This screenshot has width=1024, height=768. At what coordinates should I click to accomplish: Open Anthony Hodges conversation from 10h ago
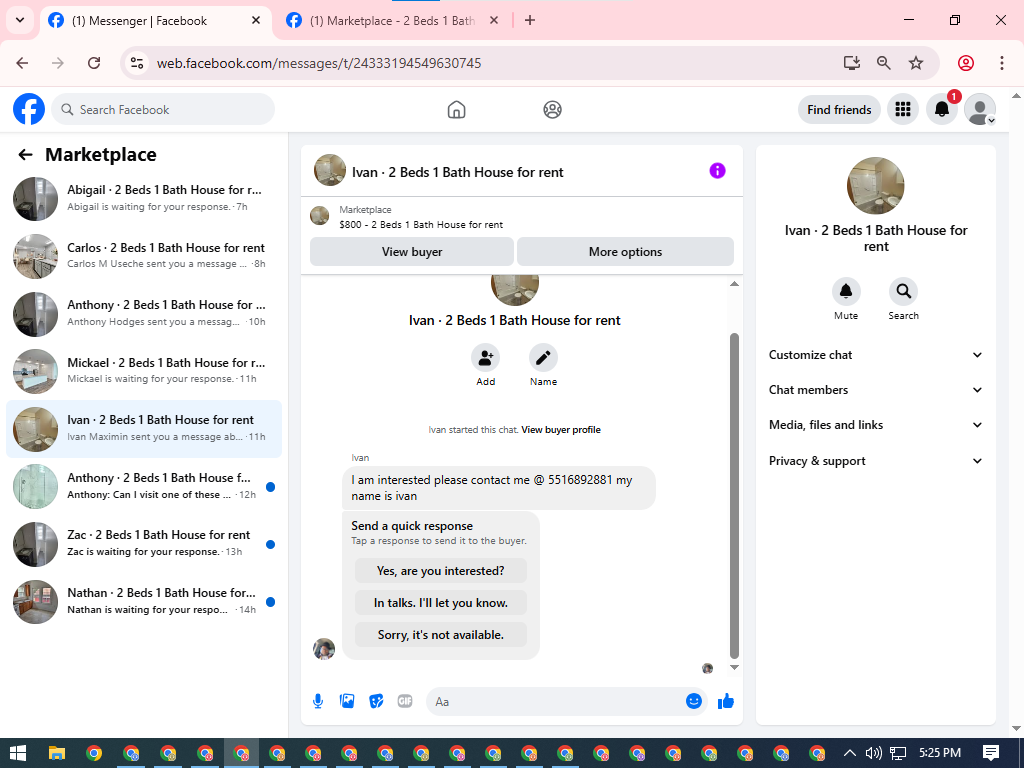pos(144,313)
